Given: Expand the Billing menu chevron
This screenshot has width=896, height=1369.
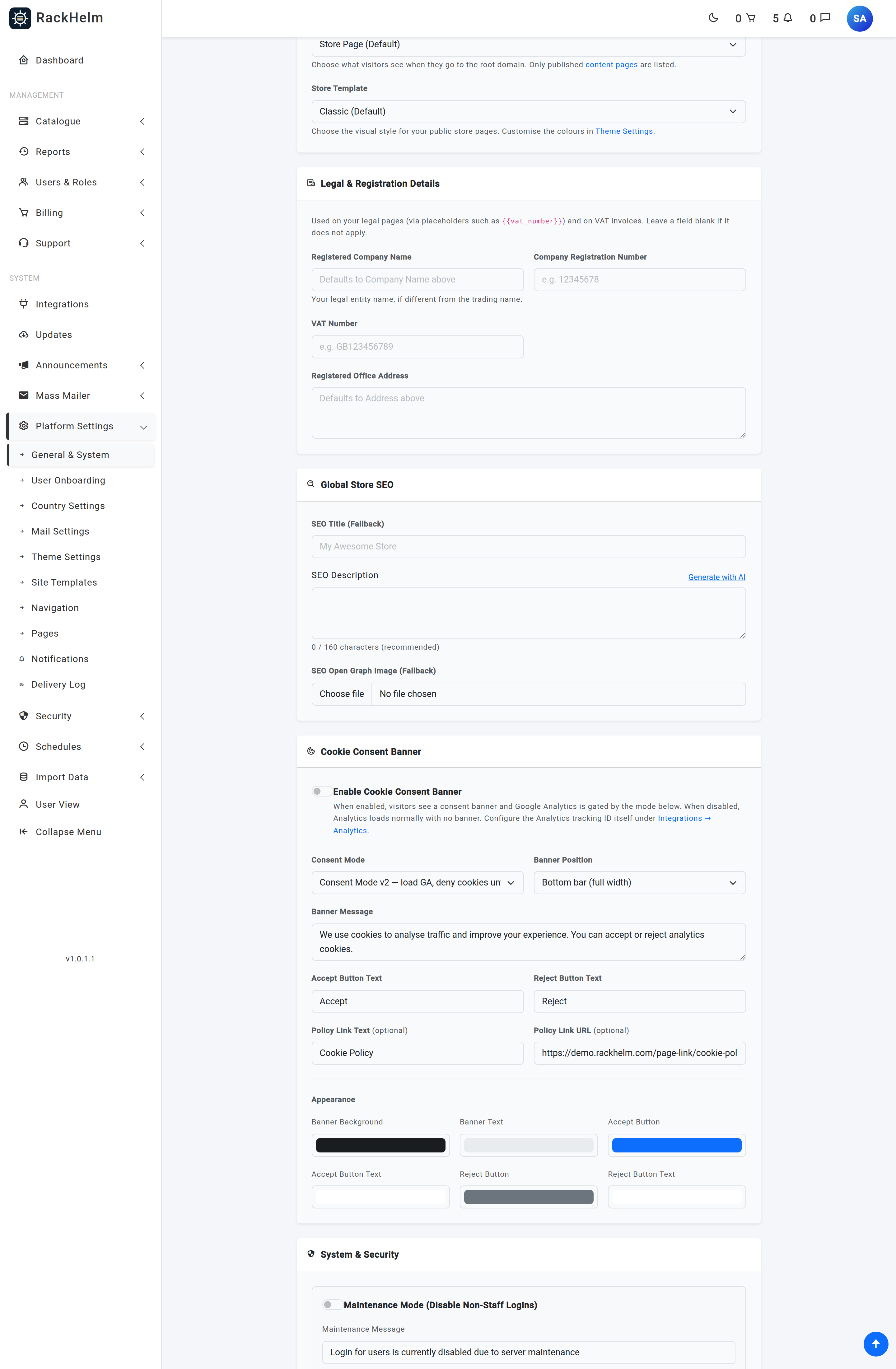Looking at the screenshot, I should click(x=142, y=212).
